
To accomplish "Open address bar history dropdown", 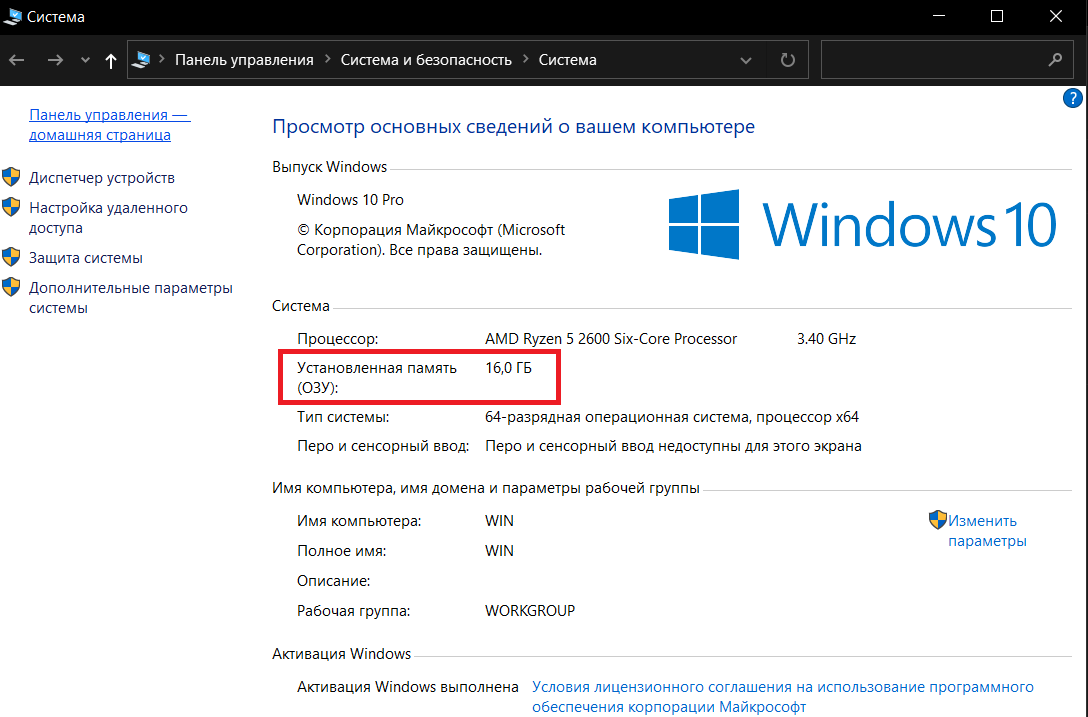I will [746, 60].
